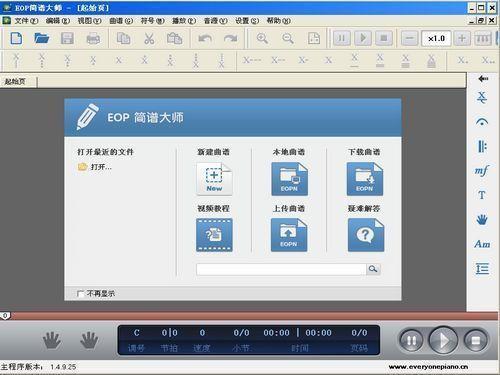This screenshot has width=500, height=375.
Task: Click the keyboard icon next to speed plus
Action: [x=483, y=38]
